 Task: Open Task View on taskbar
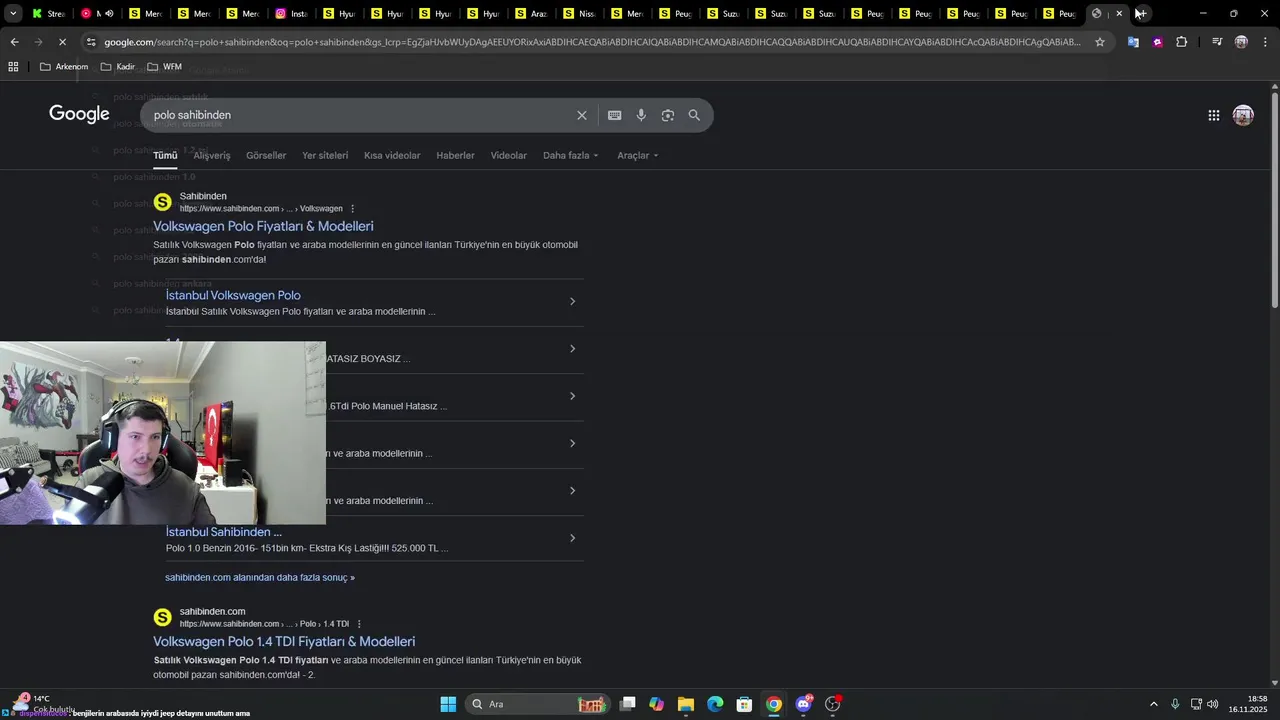627,704
